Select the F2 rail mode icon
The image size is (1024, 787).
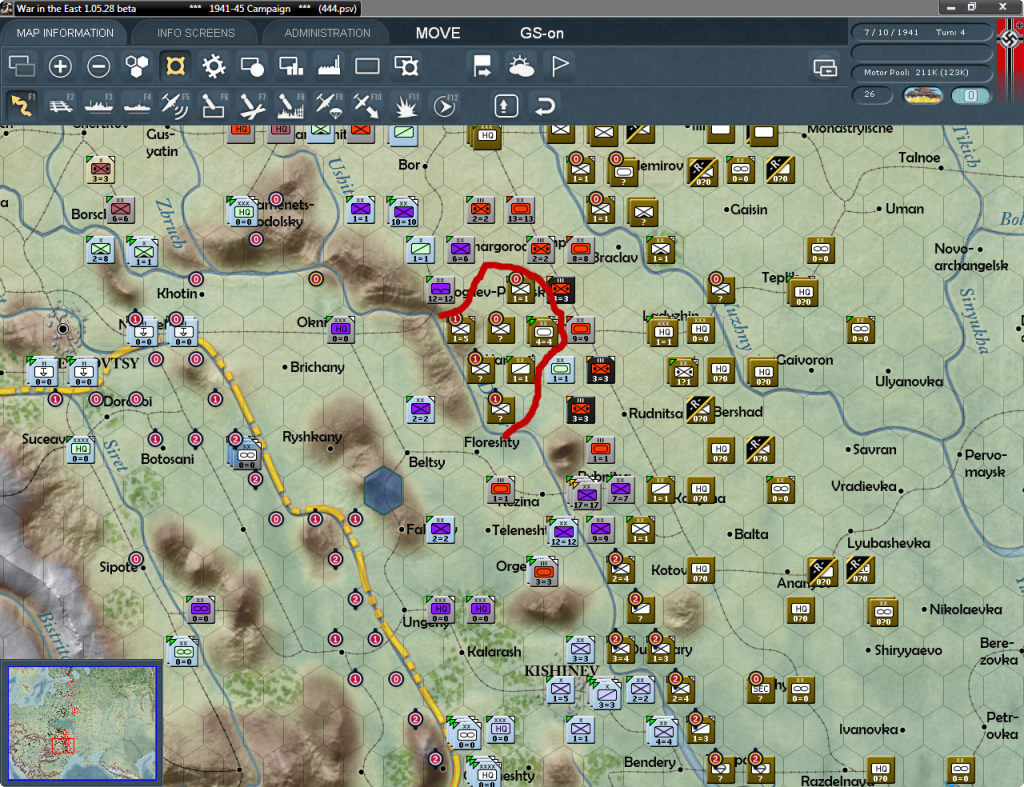click(61, 105)
